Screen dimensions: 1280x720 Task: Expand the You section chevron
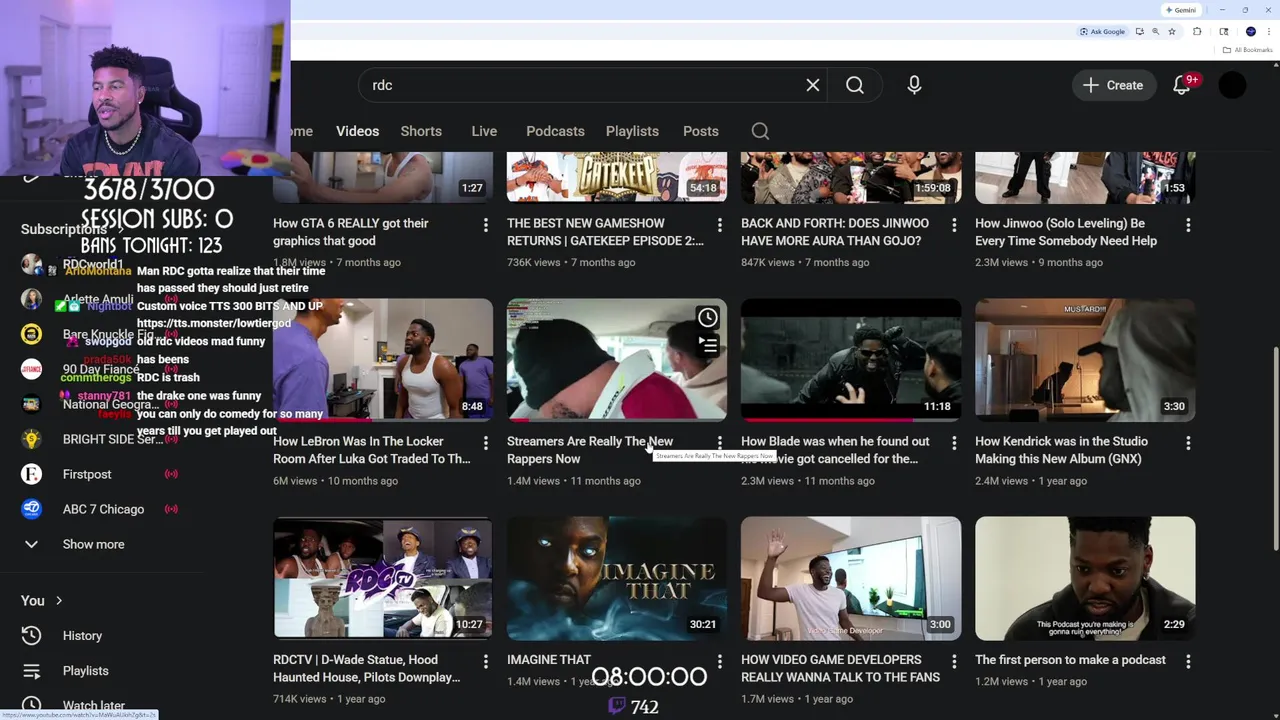[59, 600]
